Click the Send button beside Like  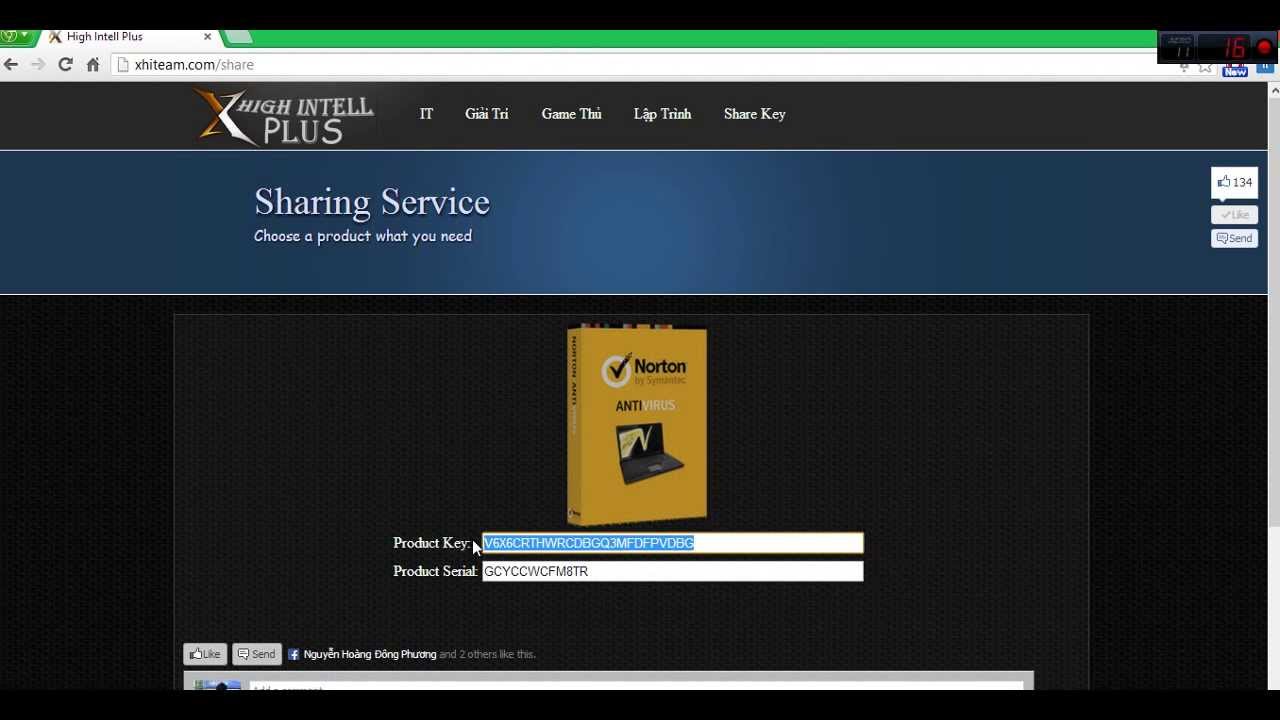256,654
